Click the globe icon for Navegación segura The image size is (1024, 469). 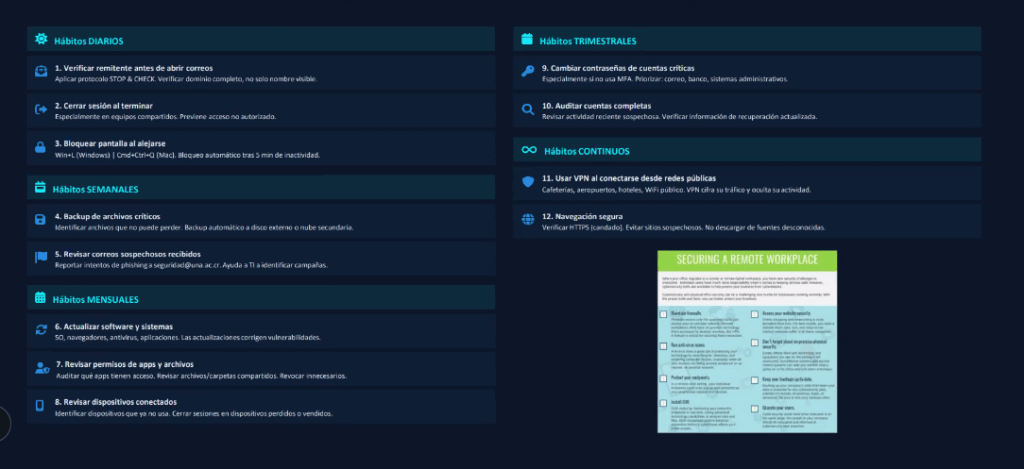tap(528, 220)
